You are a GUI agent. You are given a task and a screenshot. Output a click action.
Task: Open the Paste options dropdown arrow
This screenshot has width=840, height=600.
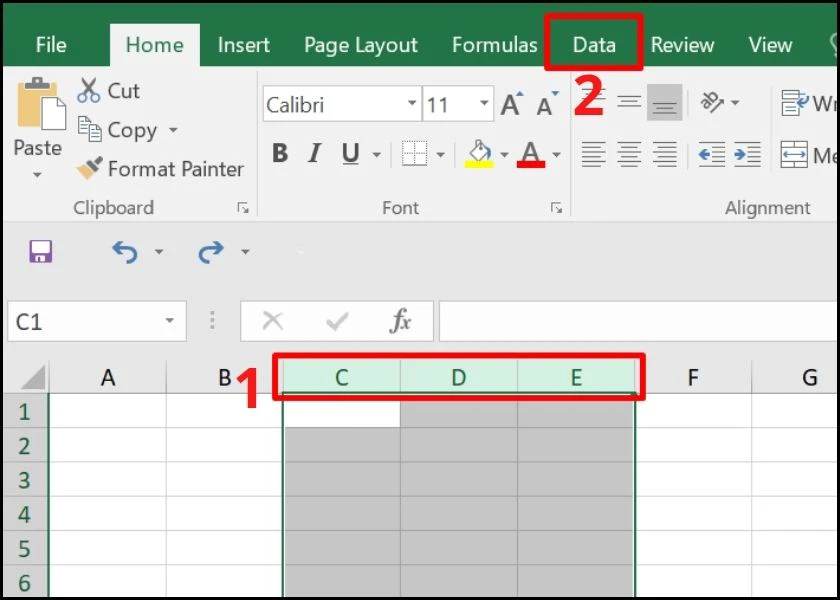tap(37, 175)
